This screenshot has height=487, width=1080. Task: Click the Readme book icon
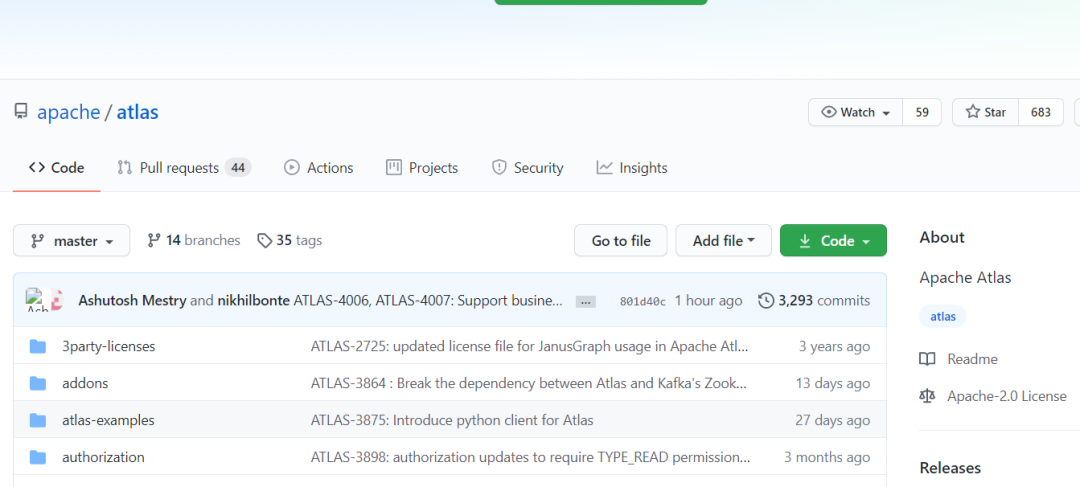point(927,359)
